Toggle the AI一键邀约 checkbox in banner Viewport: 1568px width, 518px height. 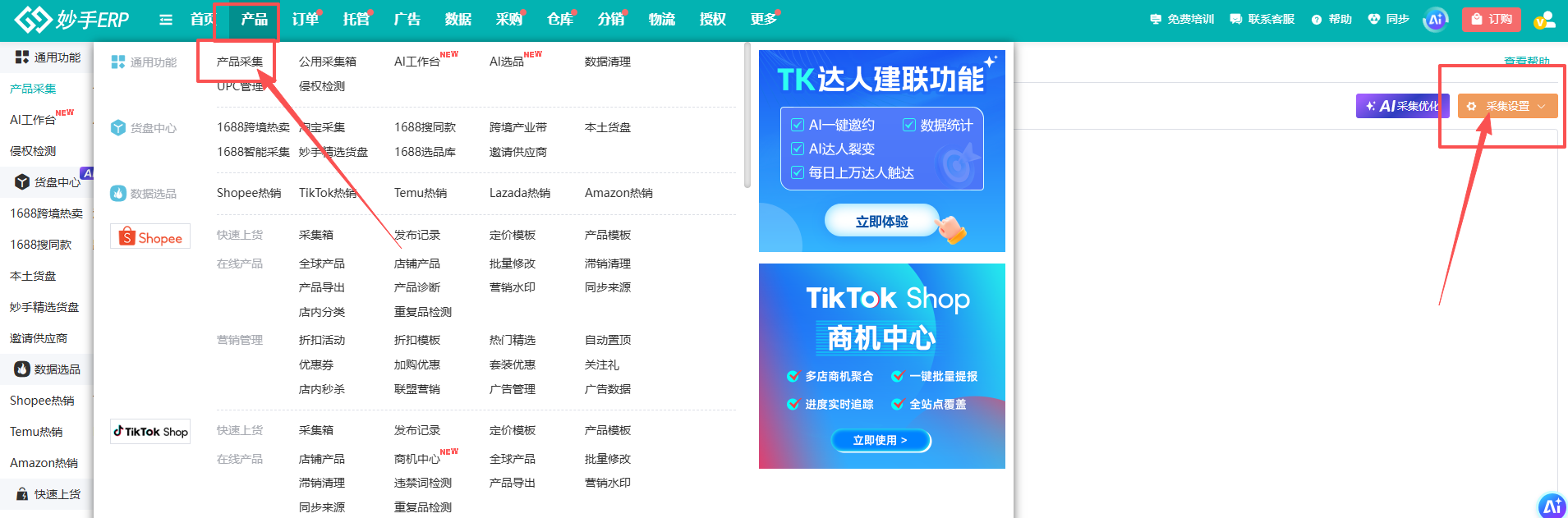[x=797, y=125]
